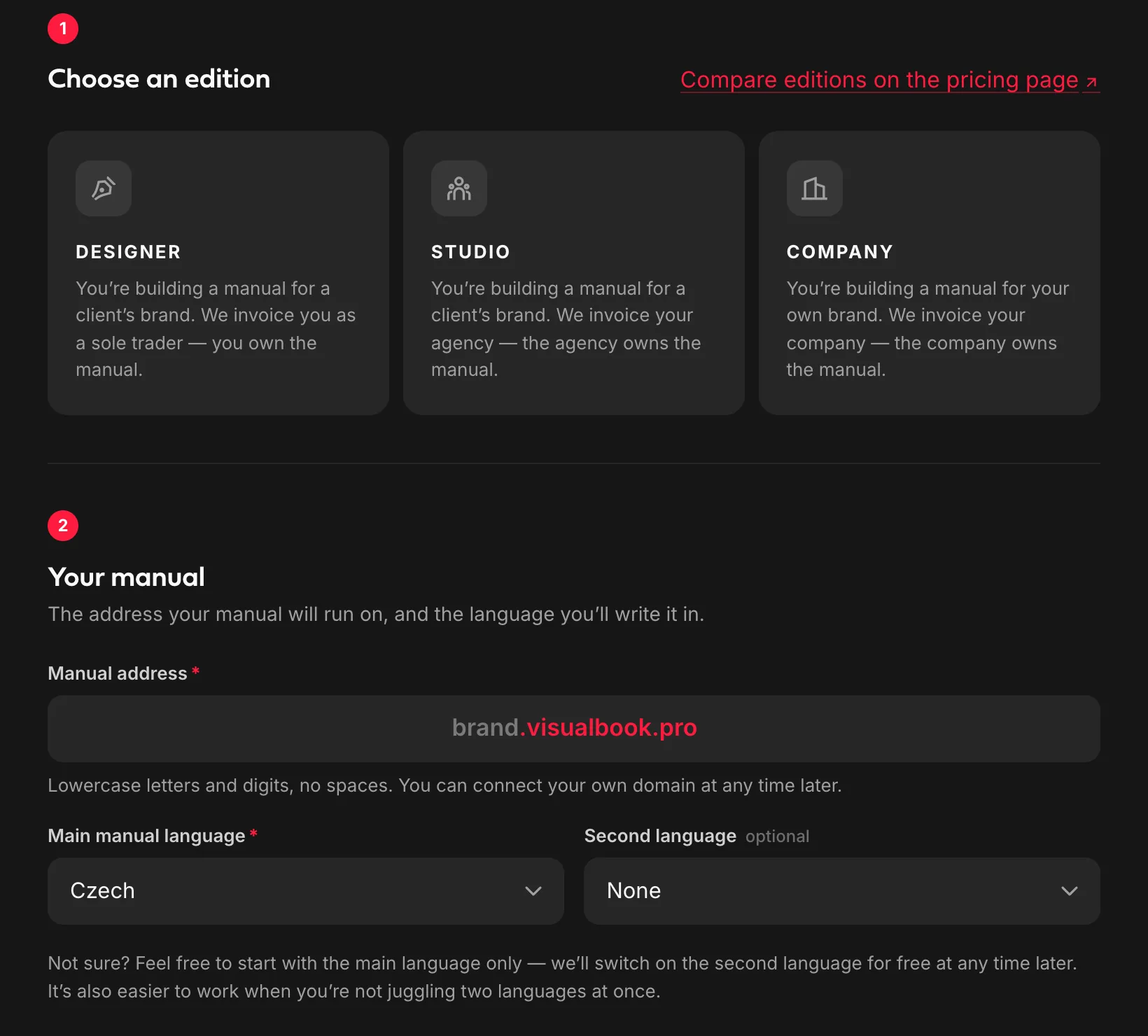Screen dimensions: 1148x1036
Task: Open the Second language None dropdown
Action: tap(842, 890)
